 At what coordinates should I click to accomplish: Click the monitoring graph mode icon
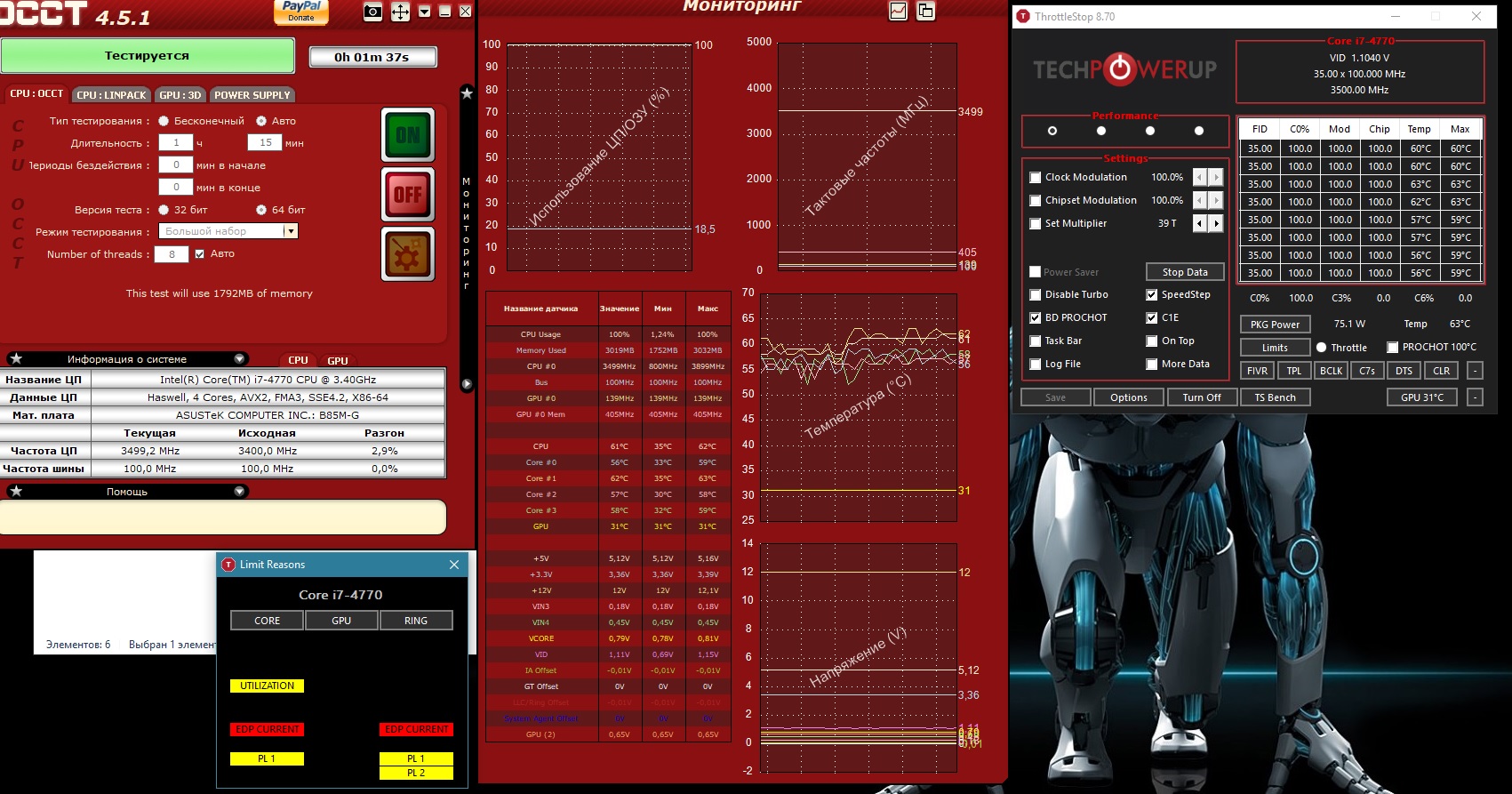899,11
